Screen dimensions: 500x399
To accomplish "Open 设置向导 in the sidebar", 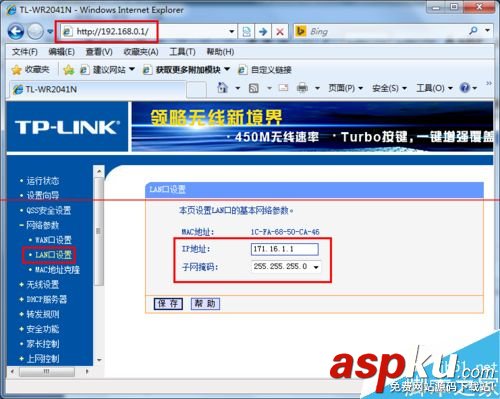I will pyautogui.click(x=43, y=195).
